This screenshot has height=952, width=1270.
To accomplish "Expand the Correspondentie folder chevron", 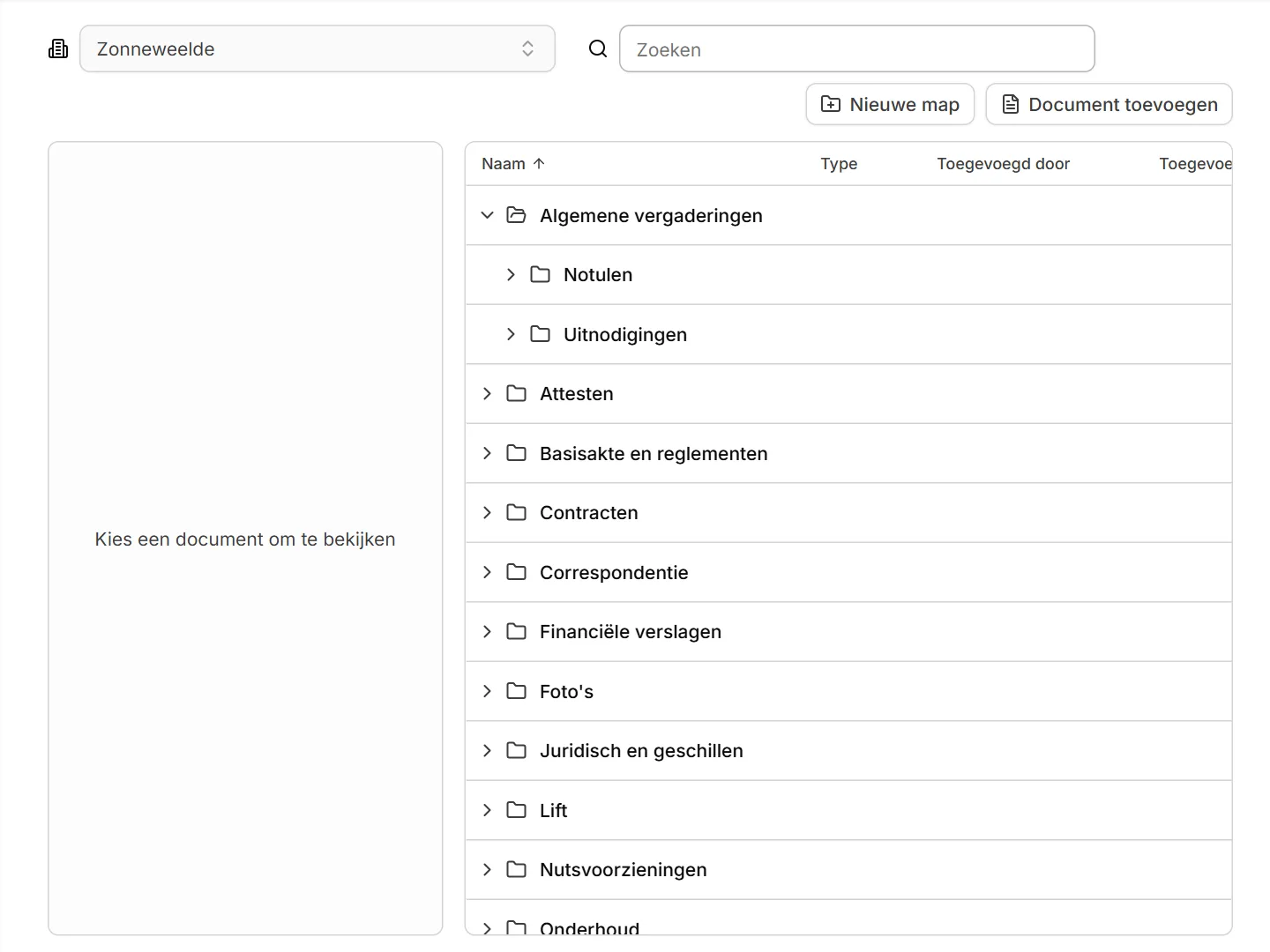I will point(487,572).
